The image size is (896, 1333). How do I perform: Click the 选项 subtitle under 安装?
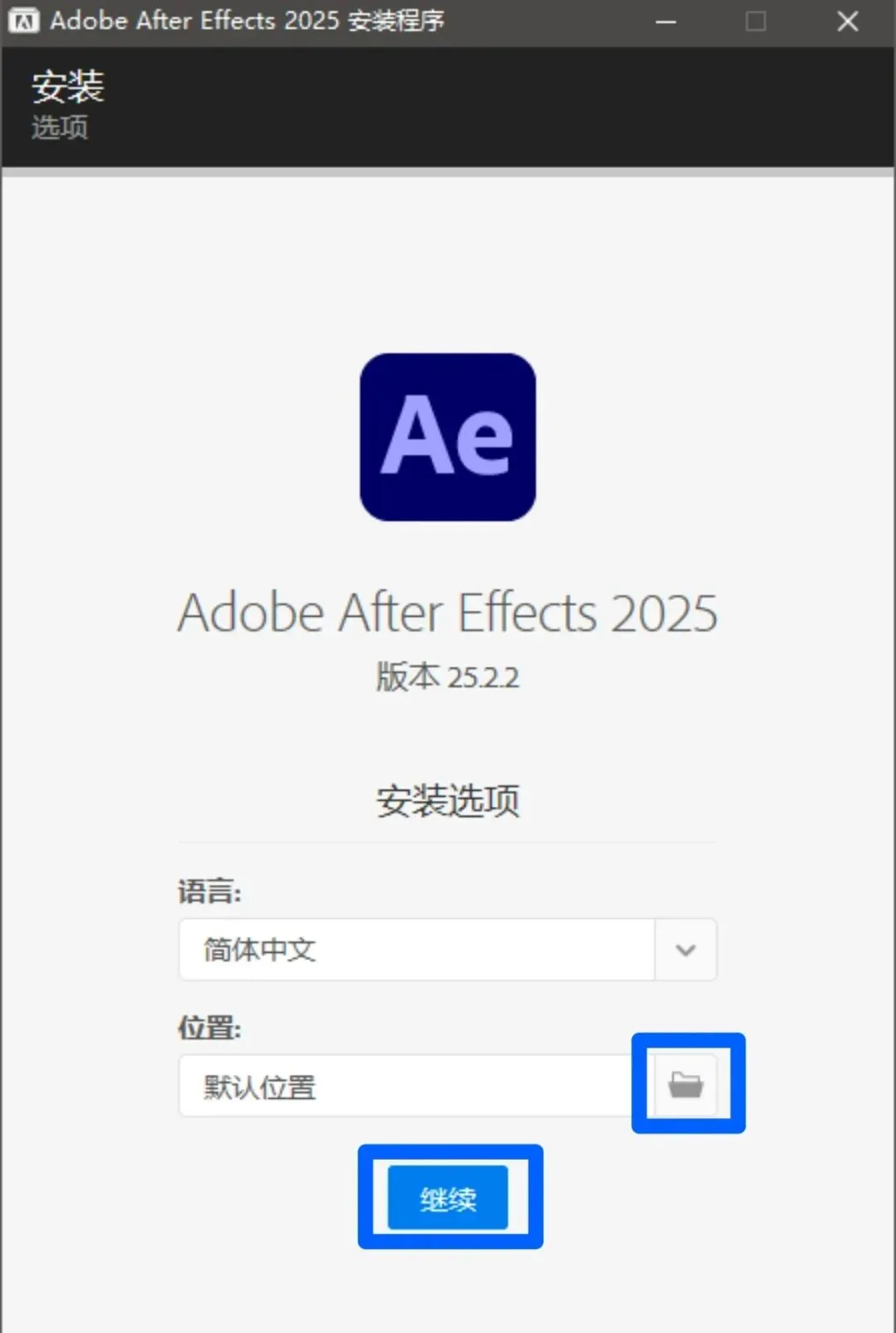(60, 127)
